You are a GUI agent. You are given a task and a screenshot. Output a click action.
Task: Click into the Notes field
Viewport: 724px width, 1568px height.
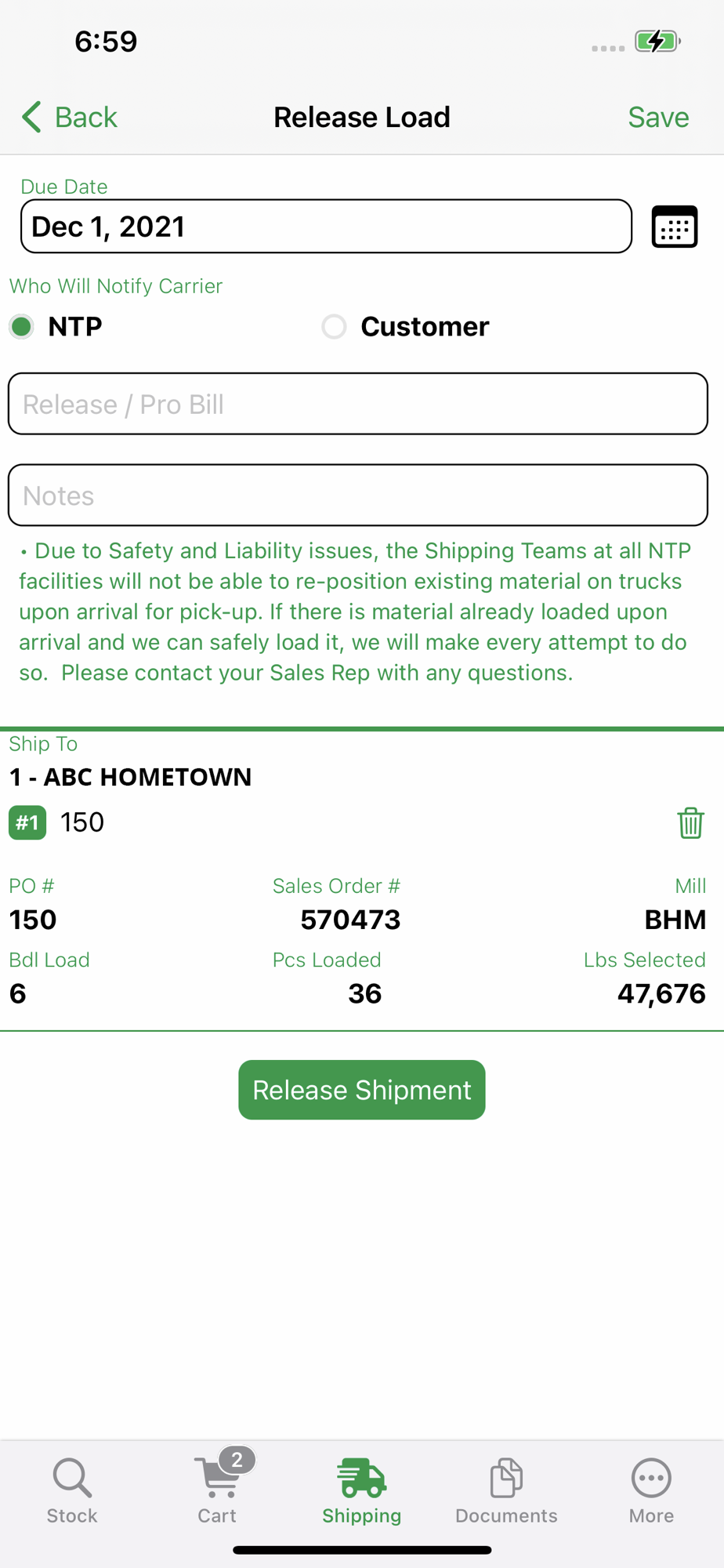tap(358, 495)
